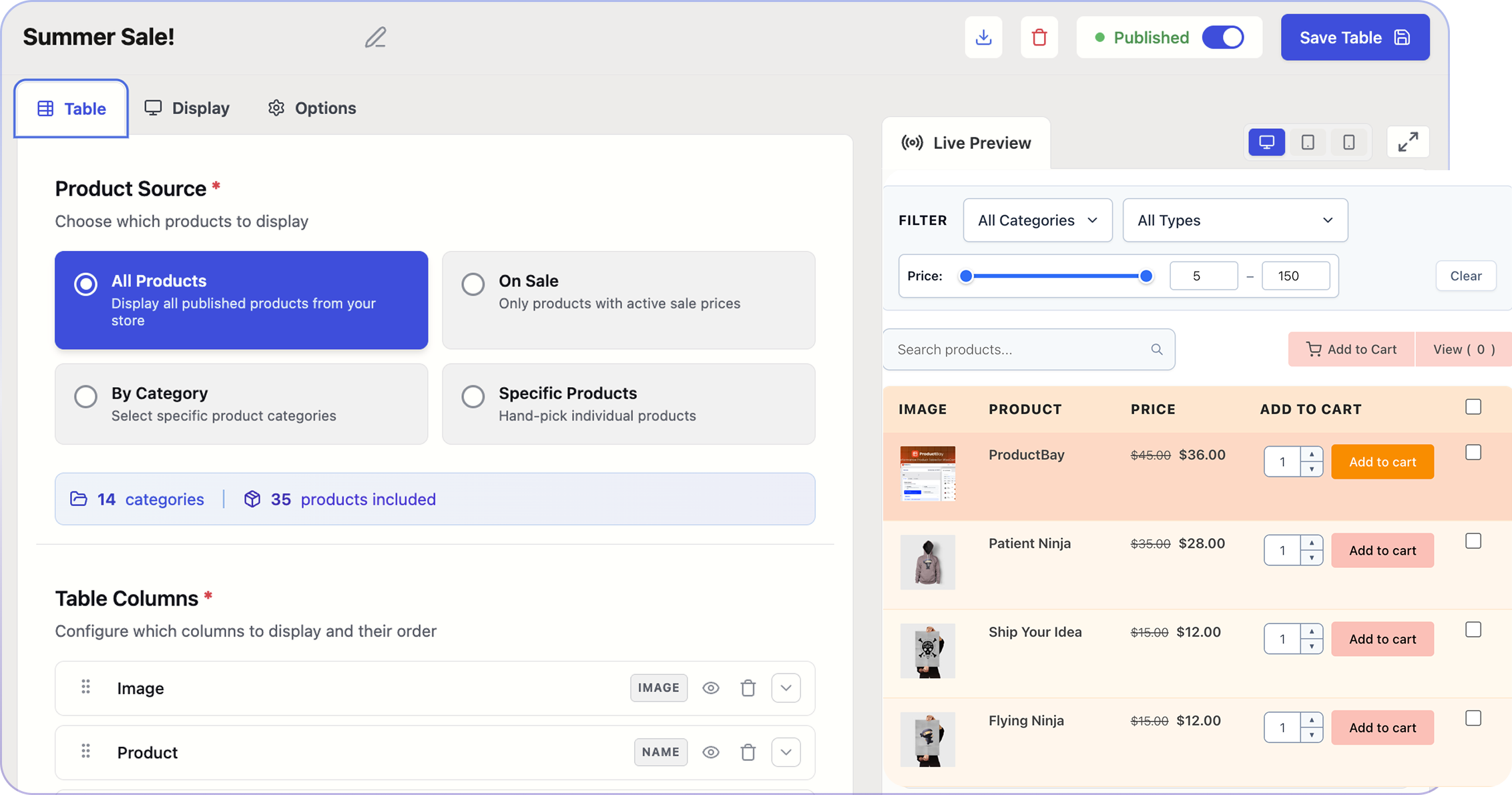Disable the Published toggle
Viewport: 1512px width, 795px height.
point(1223,37)
